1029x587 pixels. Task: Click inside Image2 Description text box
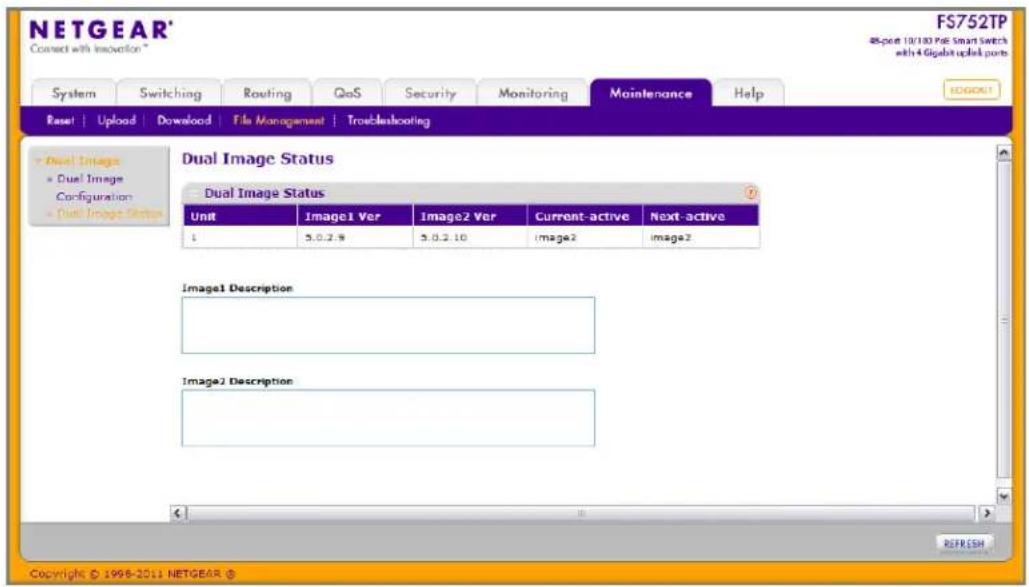388,418
